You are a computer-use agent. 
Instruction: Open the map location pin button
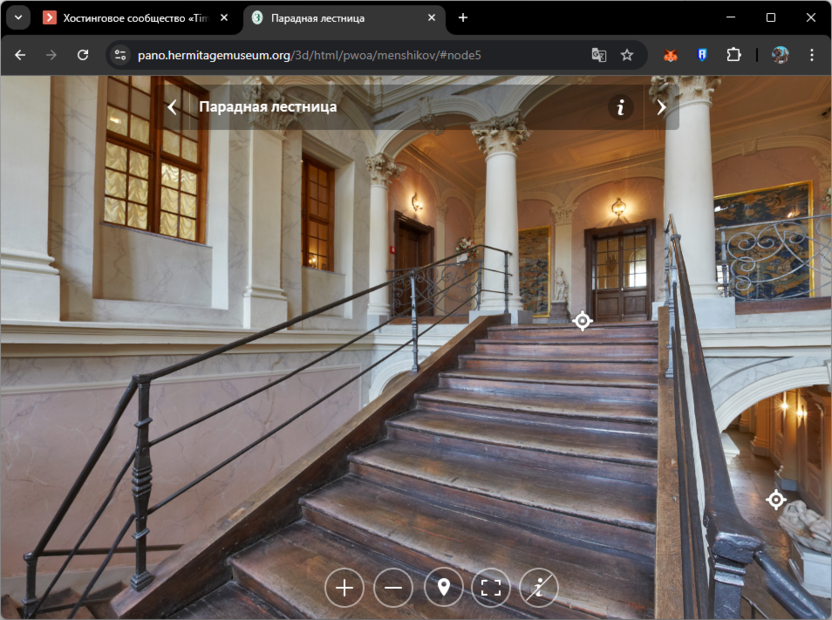point(443,588)
